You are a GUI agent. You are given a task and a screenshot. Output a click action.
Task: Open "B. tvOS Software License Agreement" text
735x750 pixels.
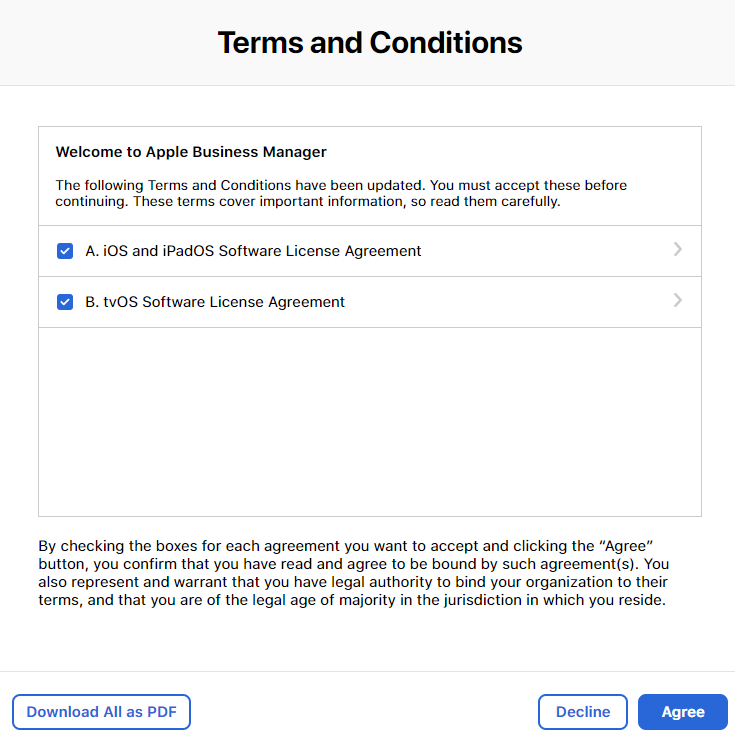(215, 302)
